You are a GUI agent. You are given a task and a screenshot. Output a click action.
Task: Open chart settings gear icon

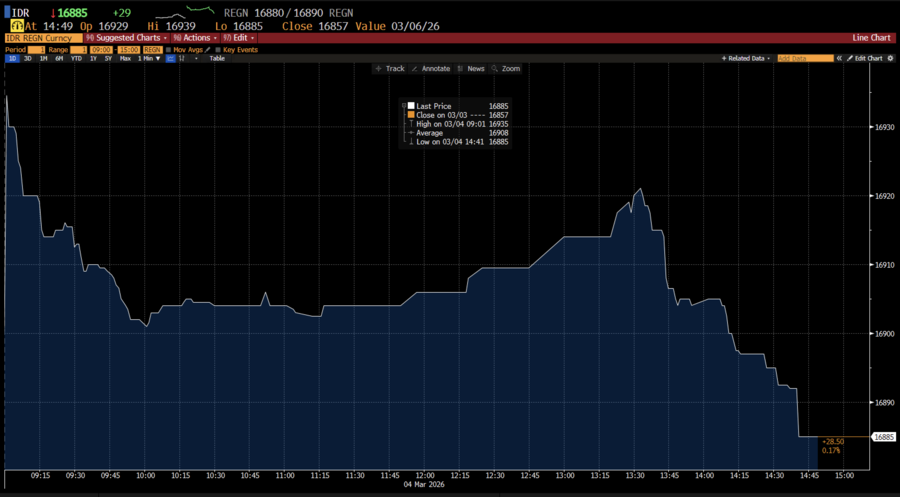pyautogui.click(x=891, y=58)
